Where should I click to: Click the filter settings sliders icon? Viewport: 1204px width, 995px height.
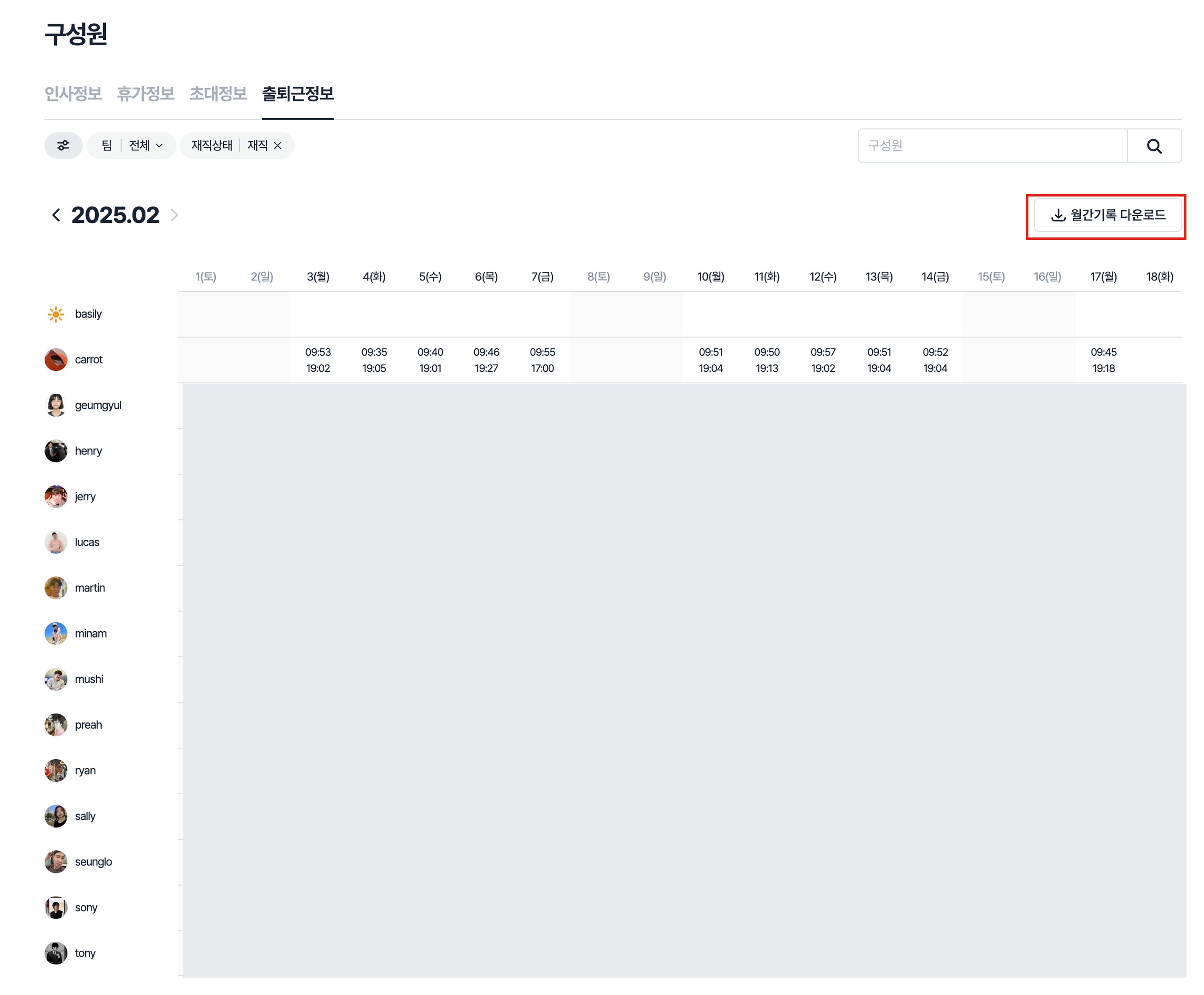click(x=63, y=145)
